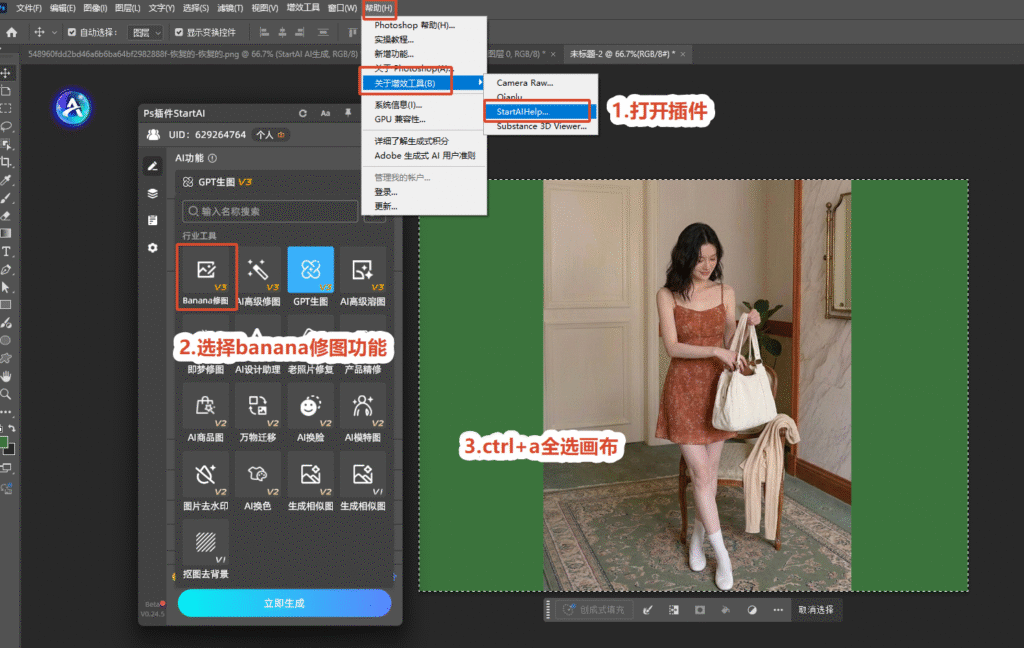Open the 图层 auto-select dropdown
The image size is (1024, 648).
click(146, 32)
